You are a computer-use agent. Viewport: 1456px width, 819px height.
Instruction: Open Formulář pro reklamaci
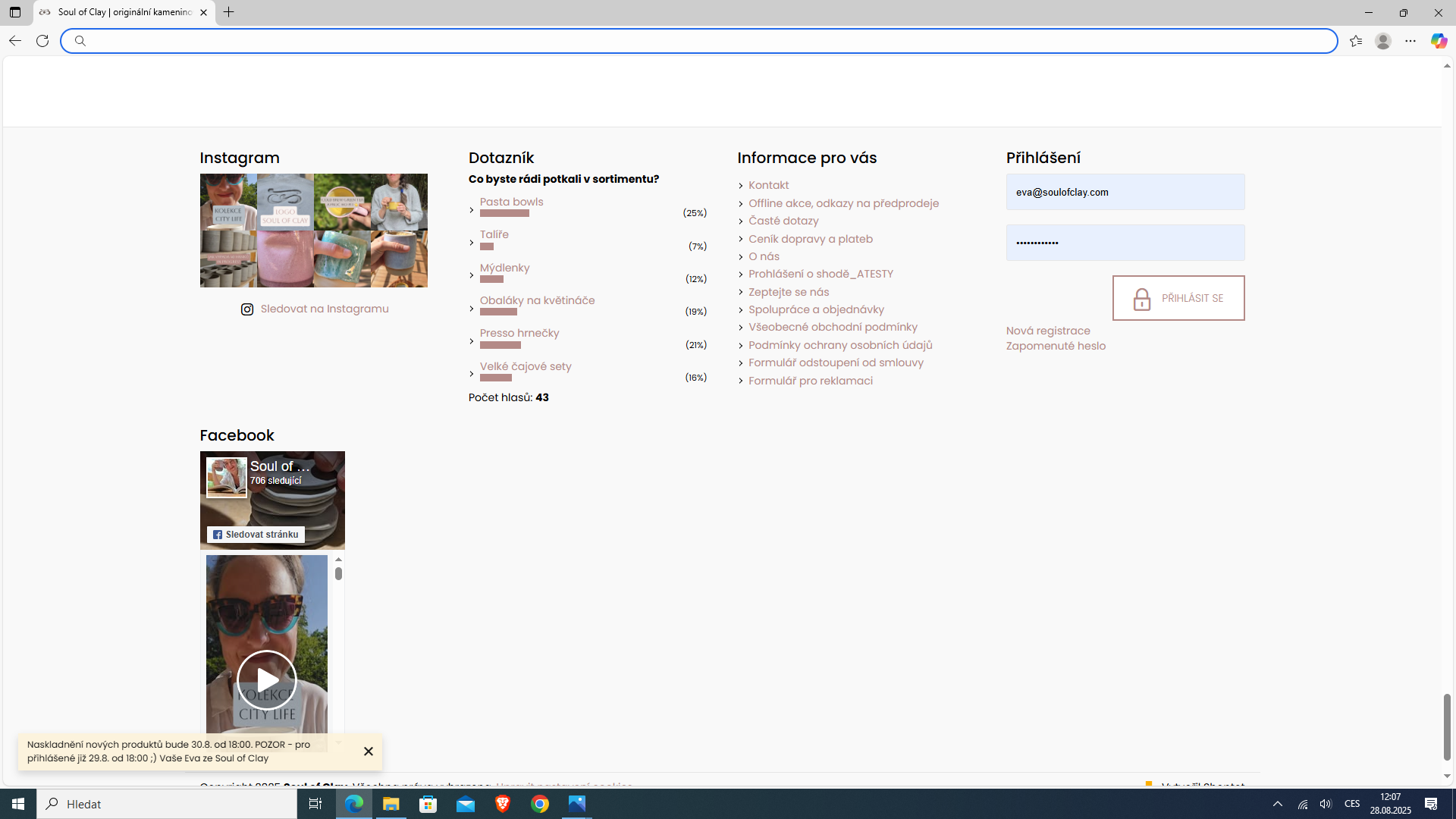pyautogui.click(x=810, y=381)
